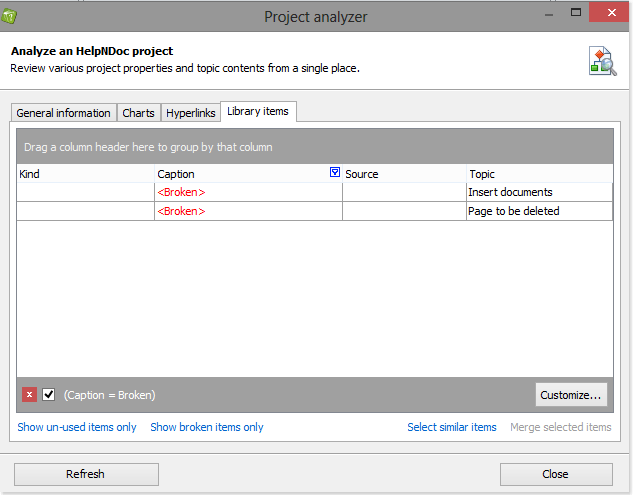Open the Caption column filter dropdown
Image resolution: width=633 pixels, height=496 pixels.
pyautogui.click(x=335, y=172)
